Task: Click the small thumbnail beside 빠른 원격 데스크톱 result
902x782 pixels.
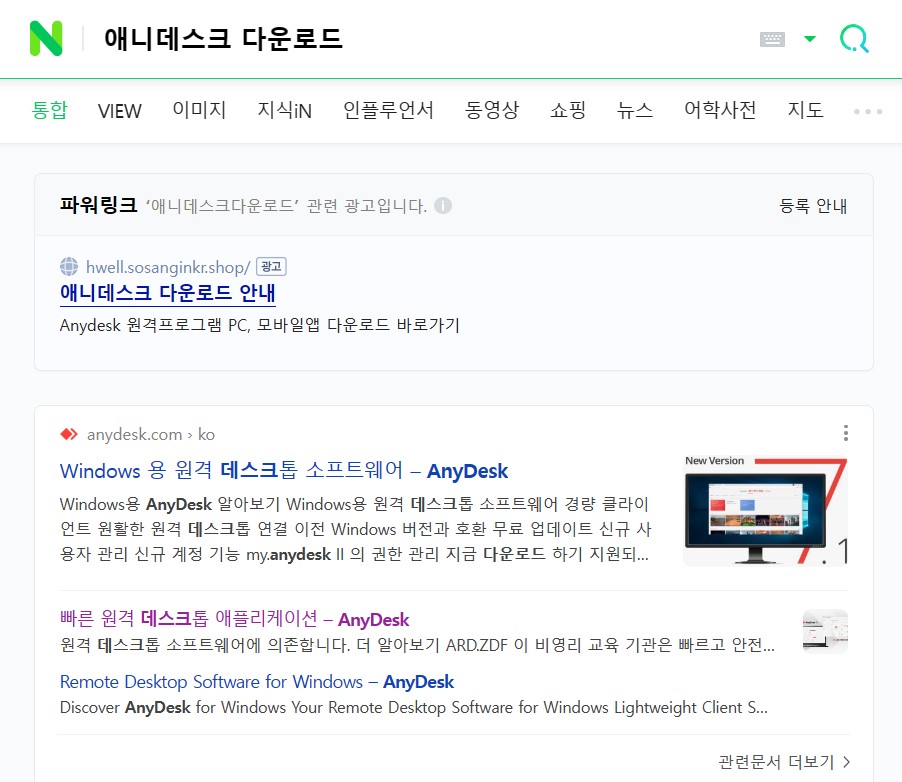Action: coord(825,631)
